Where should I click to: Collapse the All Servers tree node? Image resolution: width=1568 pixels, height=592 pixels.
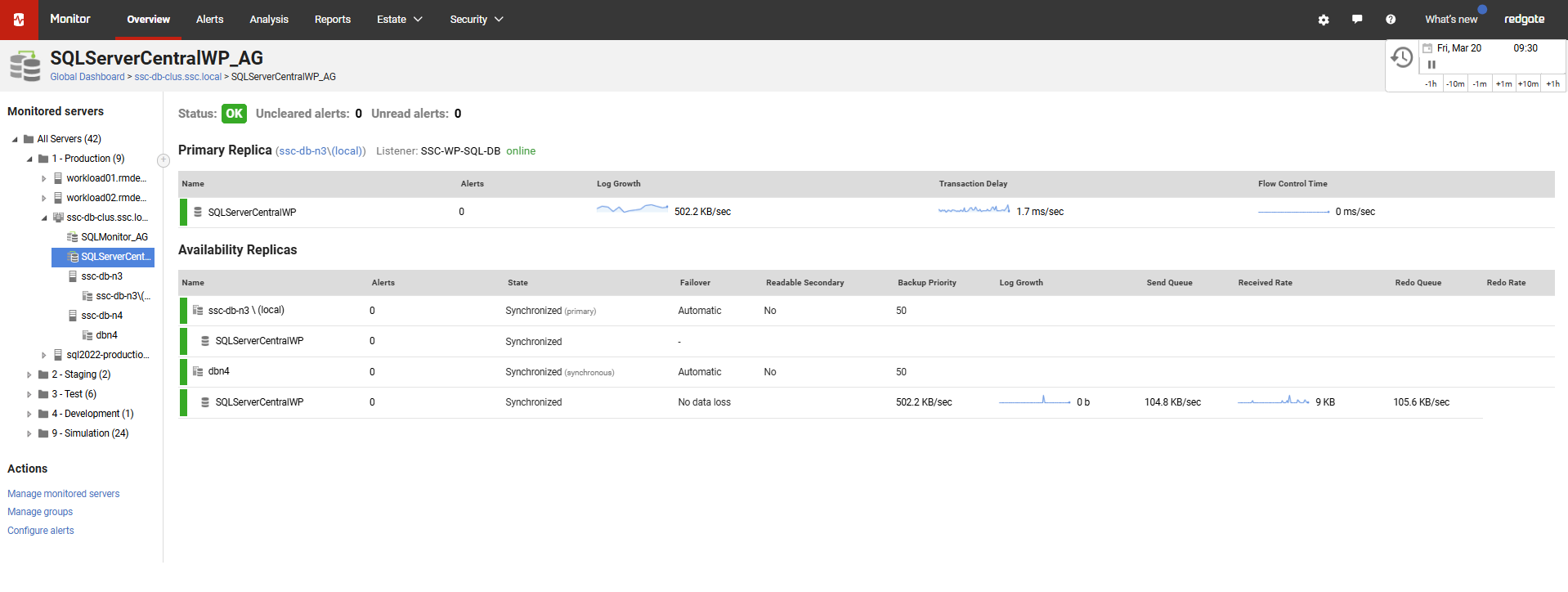pos(15,139)
